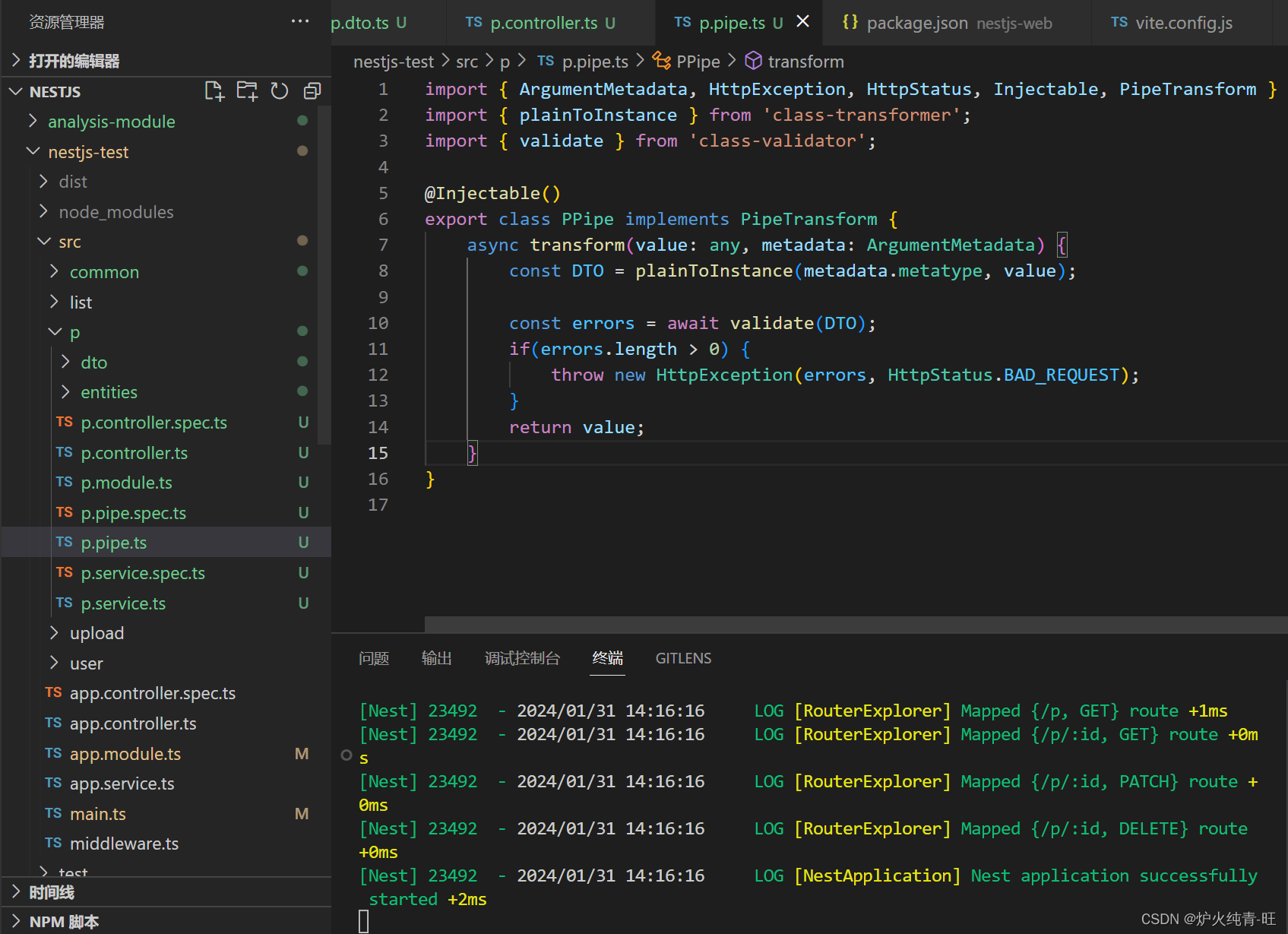Select the PPipe symbol in the breadcrumb
Image resolution: width=1288 pixels, height=934 pixels.
click(698, 61)
